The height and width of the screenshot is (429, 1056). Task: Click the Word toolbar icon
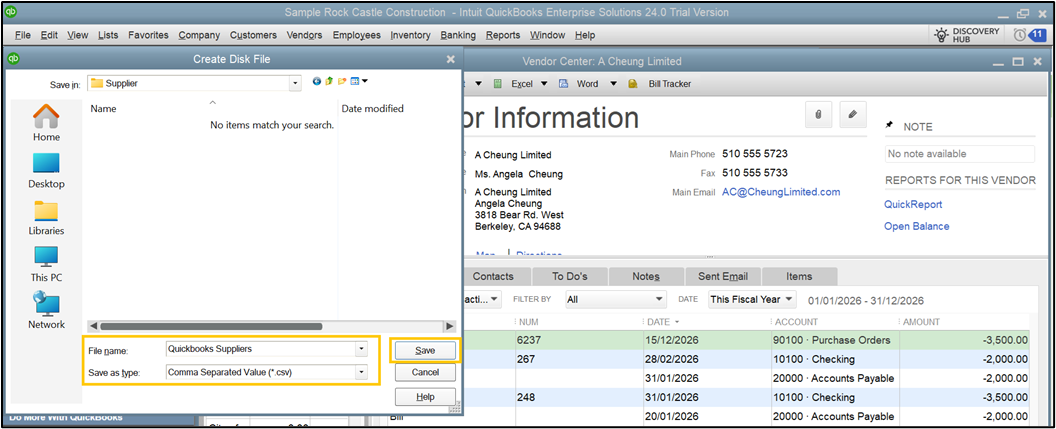[x=563, y=84]
